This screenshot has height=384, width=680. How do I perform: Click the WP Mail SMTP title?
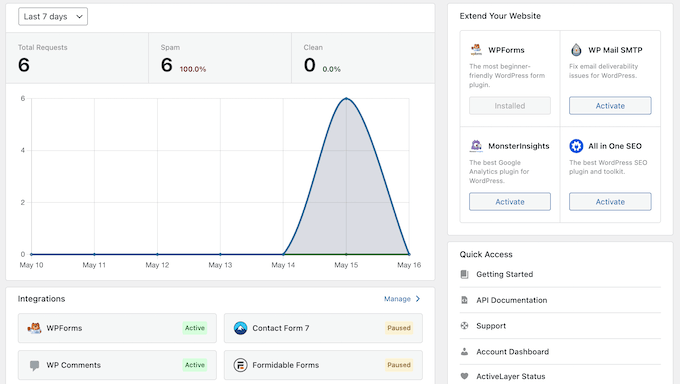click(x=615, y=50)
